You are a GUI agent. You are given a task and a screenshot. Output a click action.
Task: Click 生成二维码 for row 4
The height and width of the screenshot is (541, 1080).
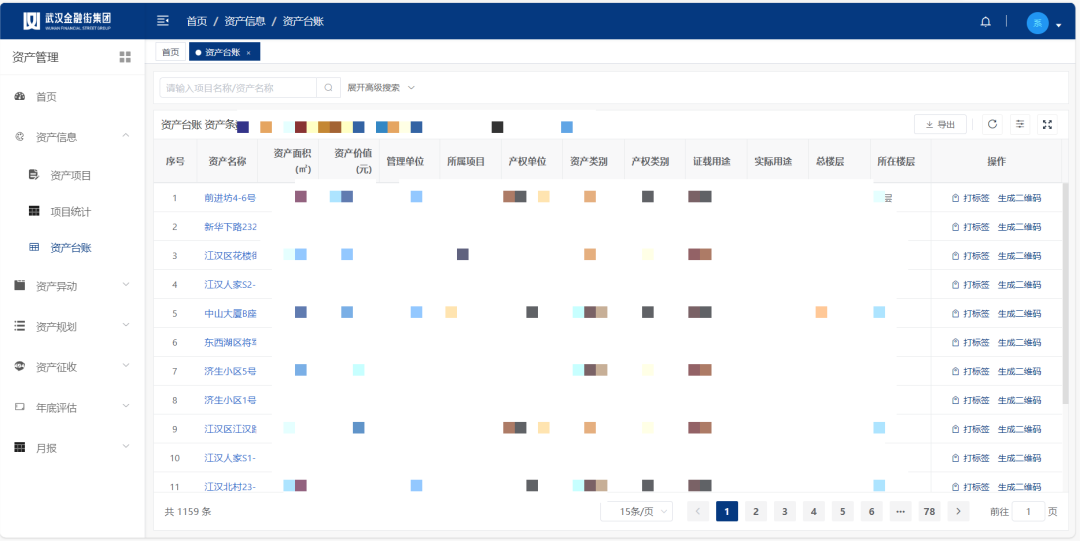[1019, 285]
